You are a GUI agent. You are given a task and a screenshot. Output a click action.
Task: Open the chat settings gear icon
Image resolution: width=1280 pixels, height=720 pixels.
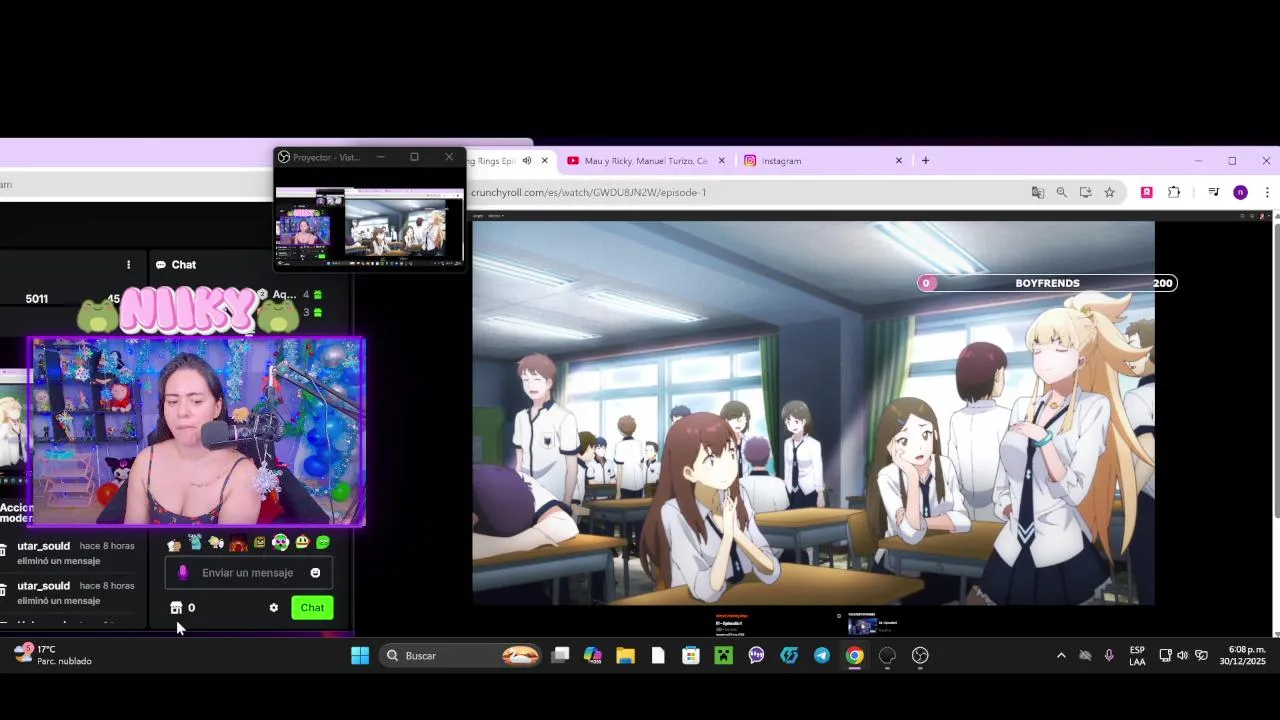273,608
